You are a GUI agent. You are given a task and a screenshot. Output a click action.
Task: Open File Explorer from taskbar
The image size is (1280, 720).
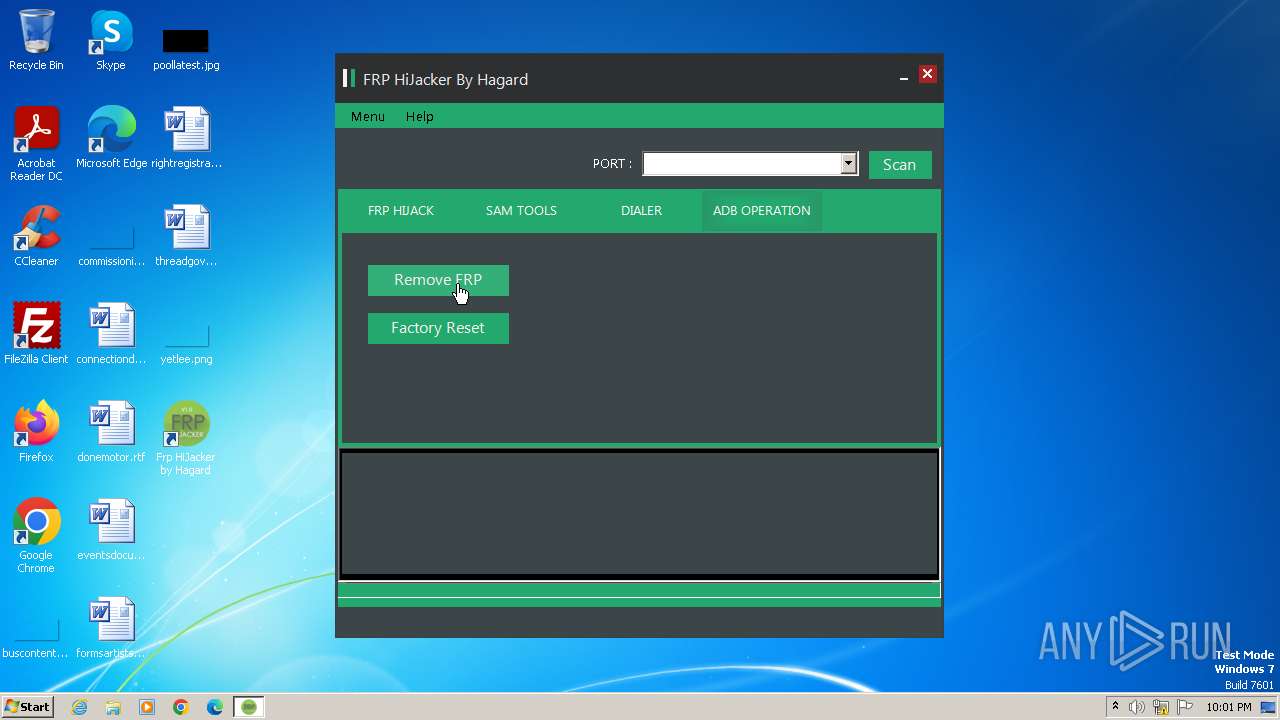point(113,707)
